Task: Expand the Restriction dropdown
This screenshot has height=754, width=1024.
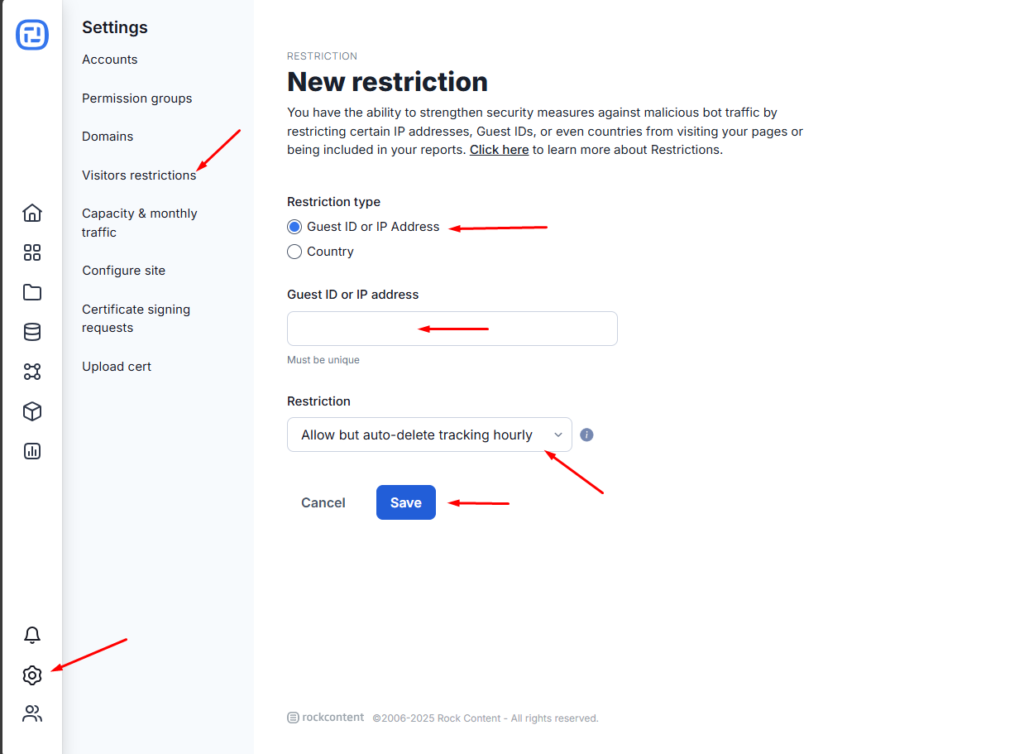Action: 430,435
